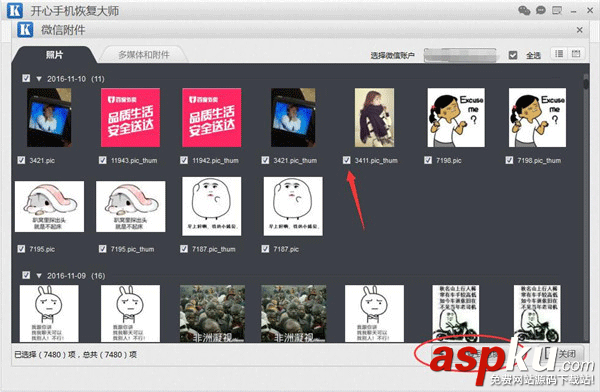
Task: Open the 7195.pic_thum hamster thumbnail
Action: (x=130, y=206)
